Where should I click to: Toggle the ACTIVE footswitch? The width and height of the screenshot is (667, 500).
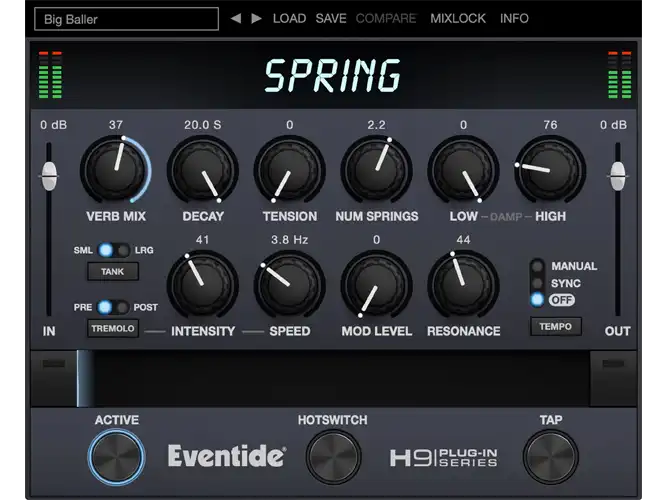(117, 457)
